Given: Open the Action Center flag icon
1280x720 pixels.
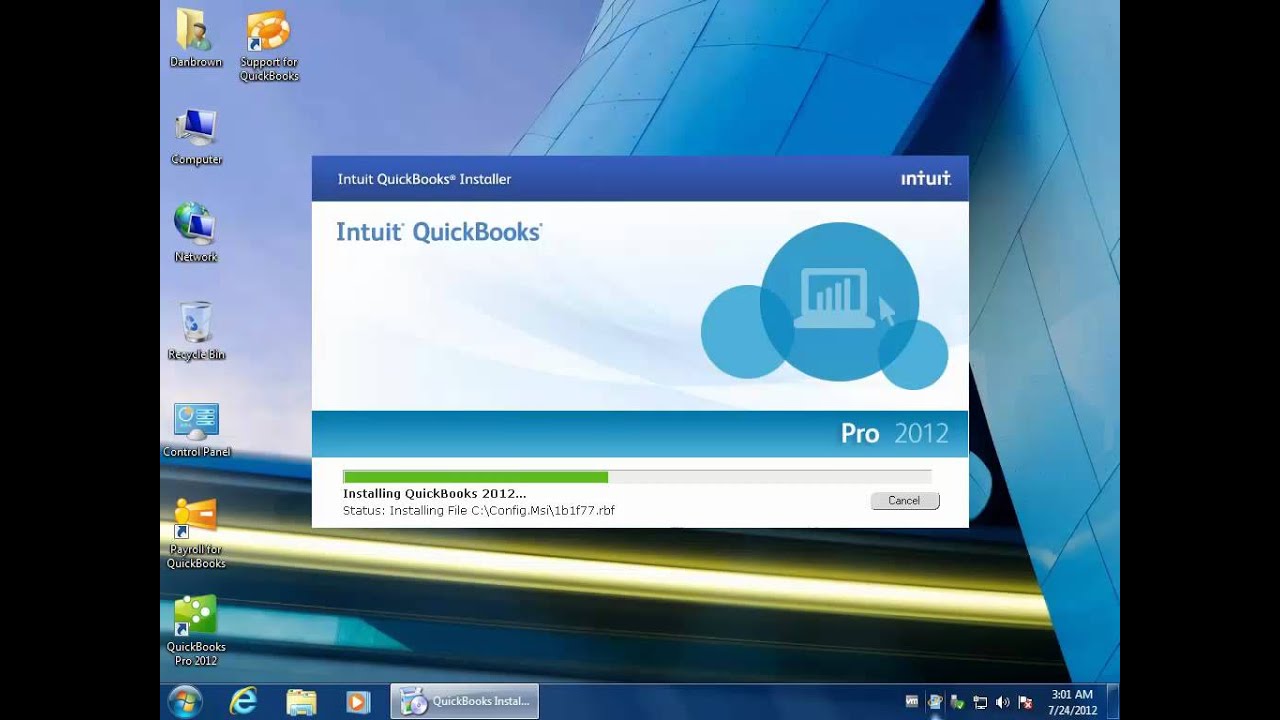Looking at the screenshot, I should (1025, 702).
